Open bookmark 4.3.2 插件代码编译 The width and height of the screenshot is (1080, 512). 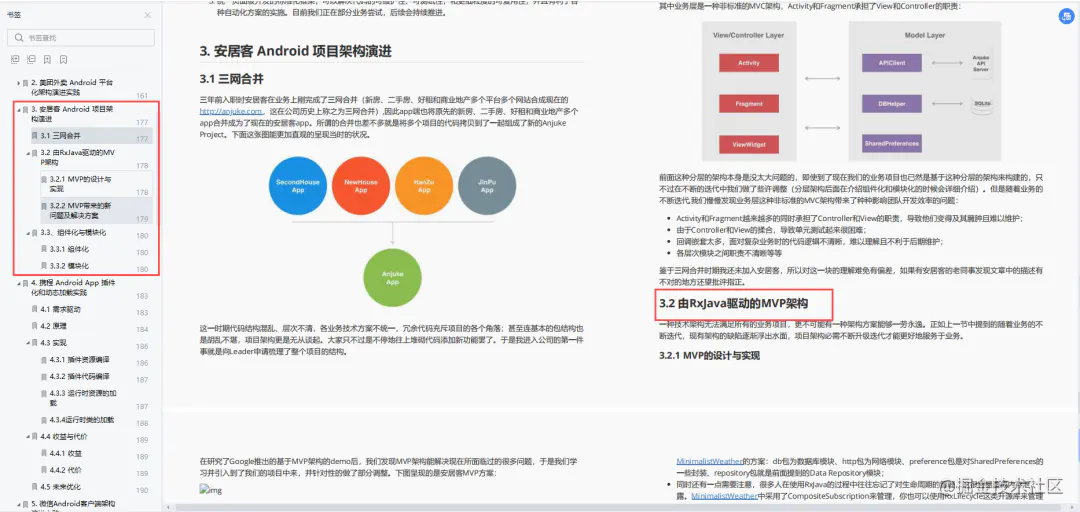tap(79, 376)
